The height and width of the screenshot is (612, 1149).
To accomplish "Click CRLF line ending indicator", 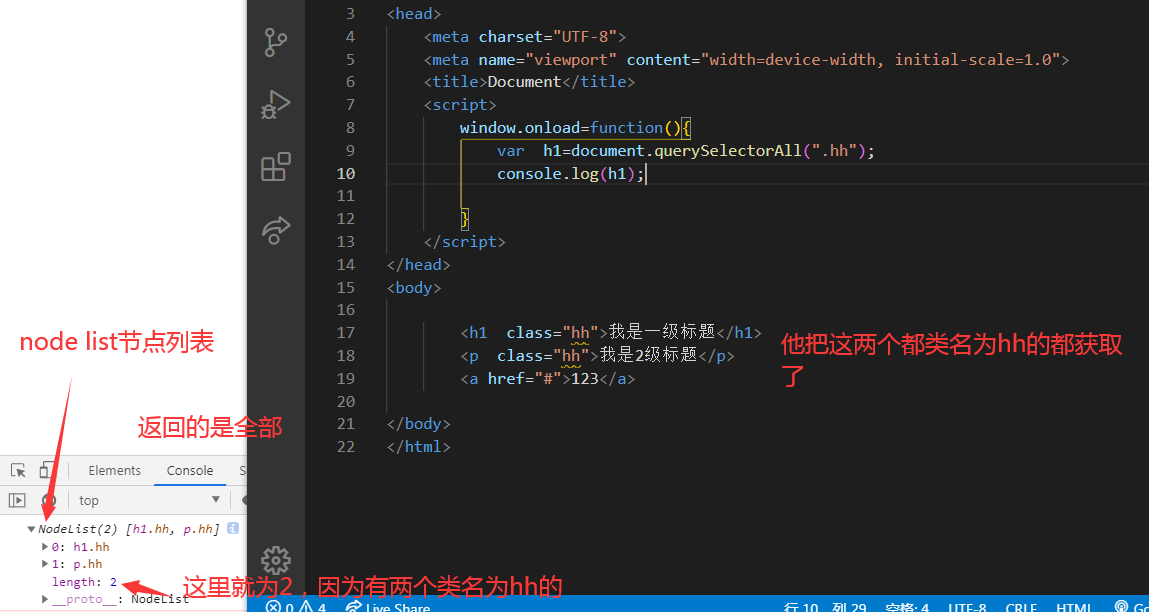I will point(1021,606).
